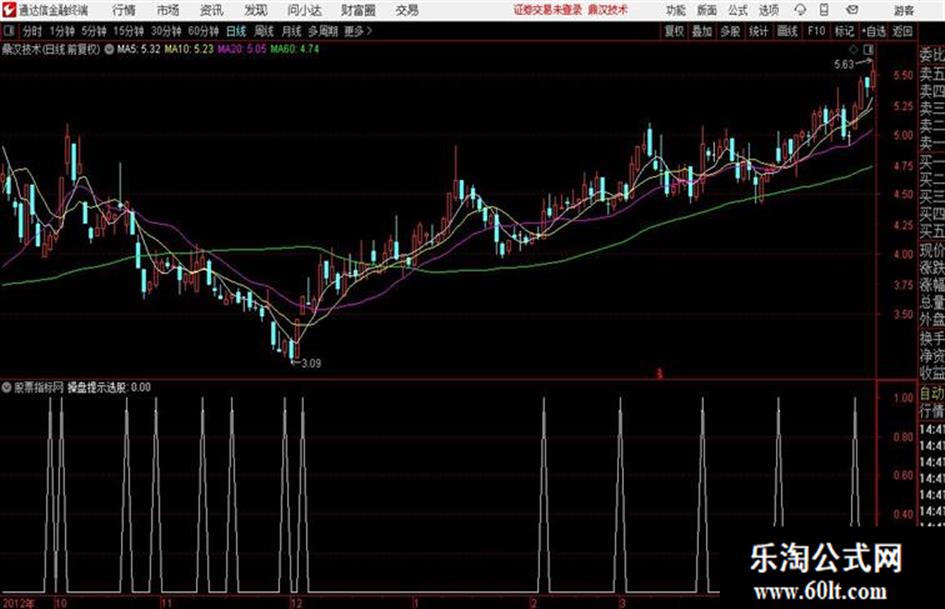Click the MA10: 5.23 indicator label
Image resolution: width=945 pixels, height=609 pixels.
[x=189, y=49]
